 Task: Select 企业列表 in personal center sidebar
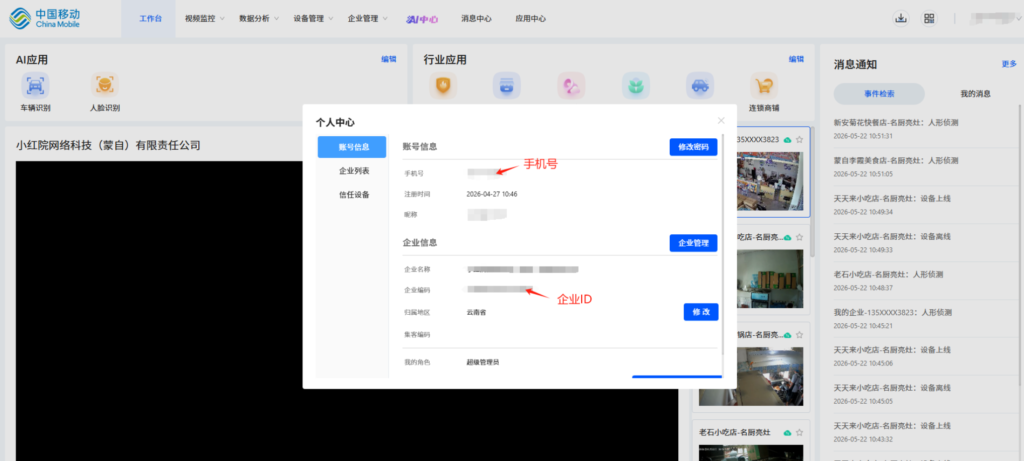point(354,171)
